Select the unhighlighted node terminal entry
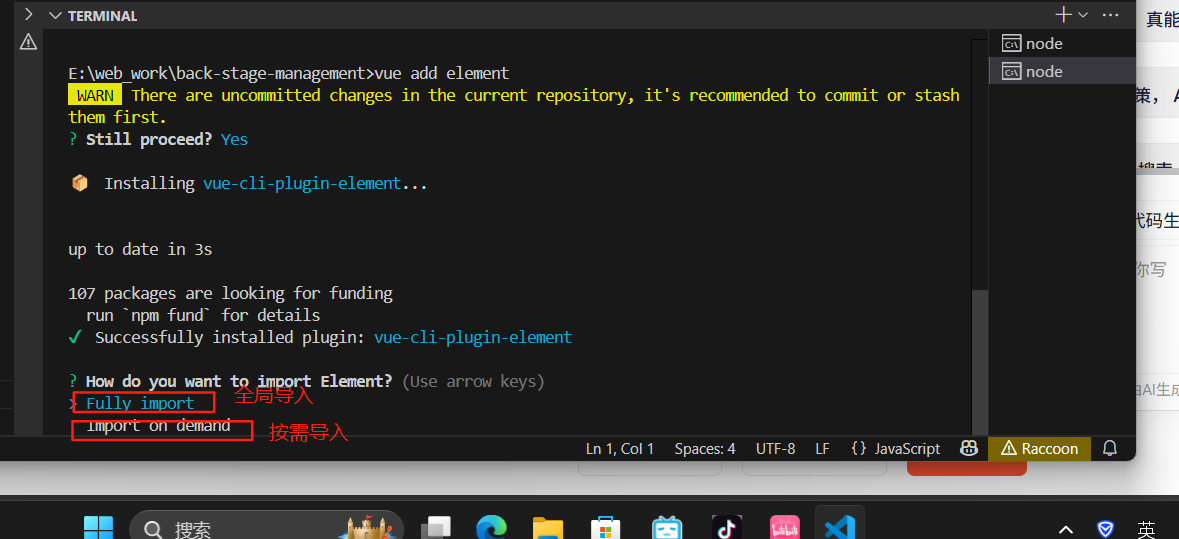The height and width of the screenshot is (539, 1179). click(x=1061, y=44)
